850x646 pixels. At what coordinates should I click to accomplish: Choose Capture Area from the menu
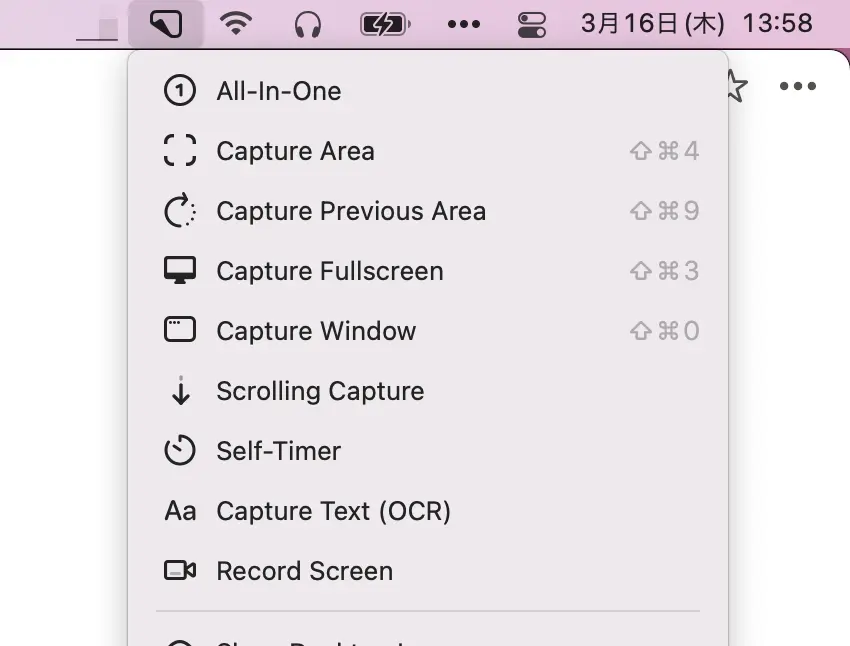(x=428, y=151)
